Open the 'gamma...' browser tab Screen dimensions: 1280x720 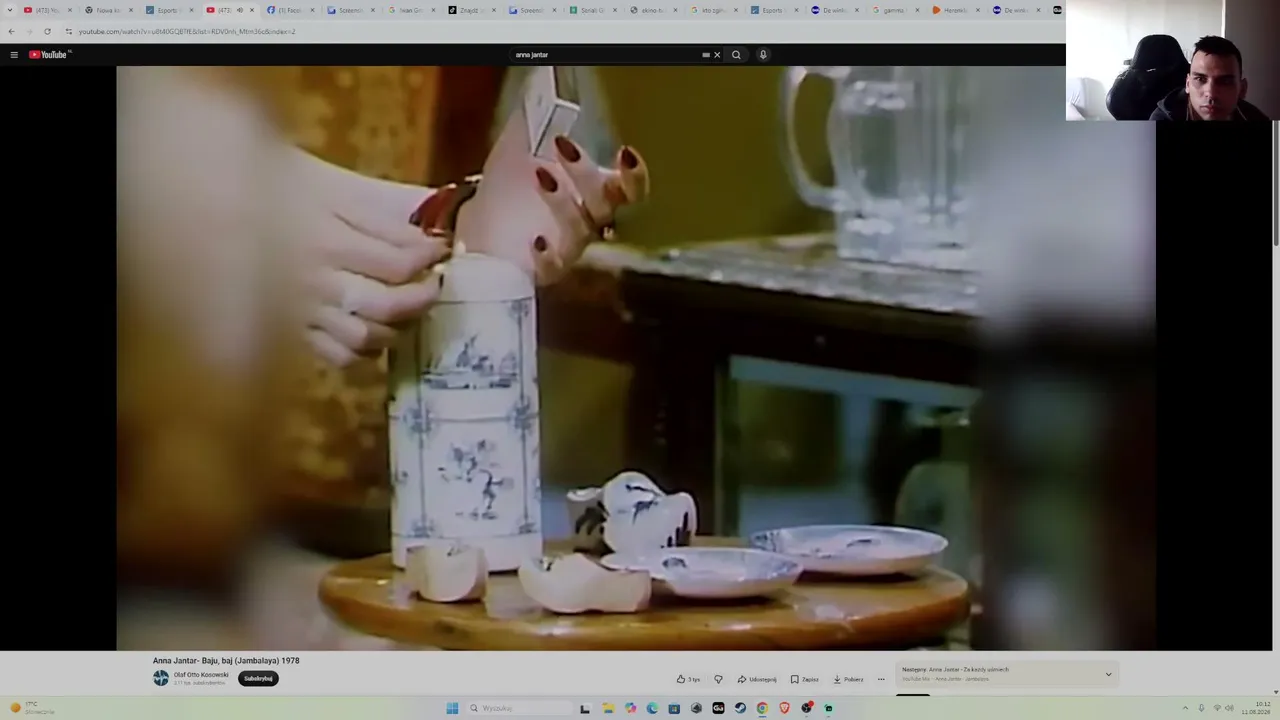click(x=896, y=10)
